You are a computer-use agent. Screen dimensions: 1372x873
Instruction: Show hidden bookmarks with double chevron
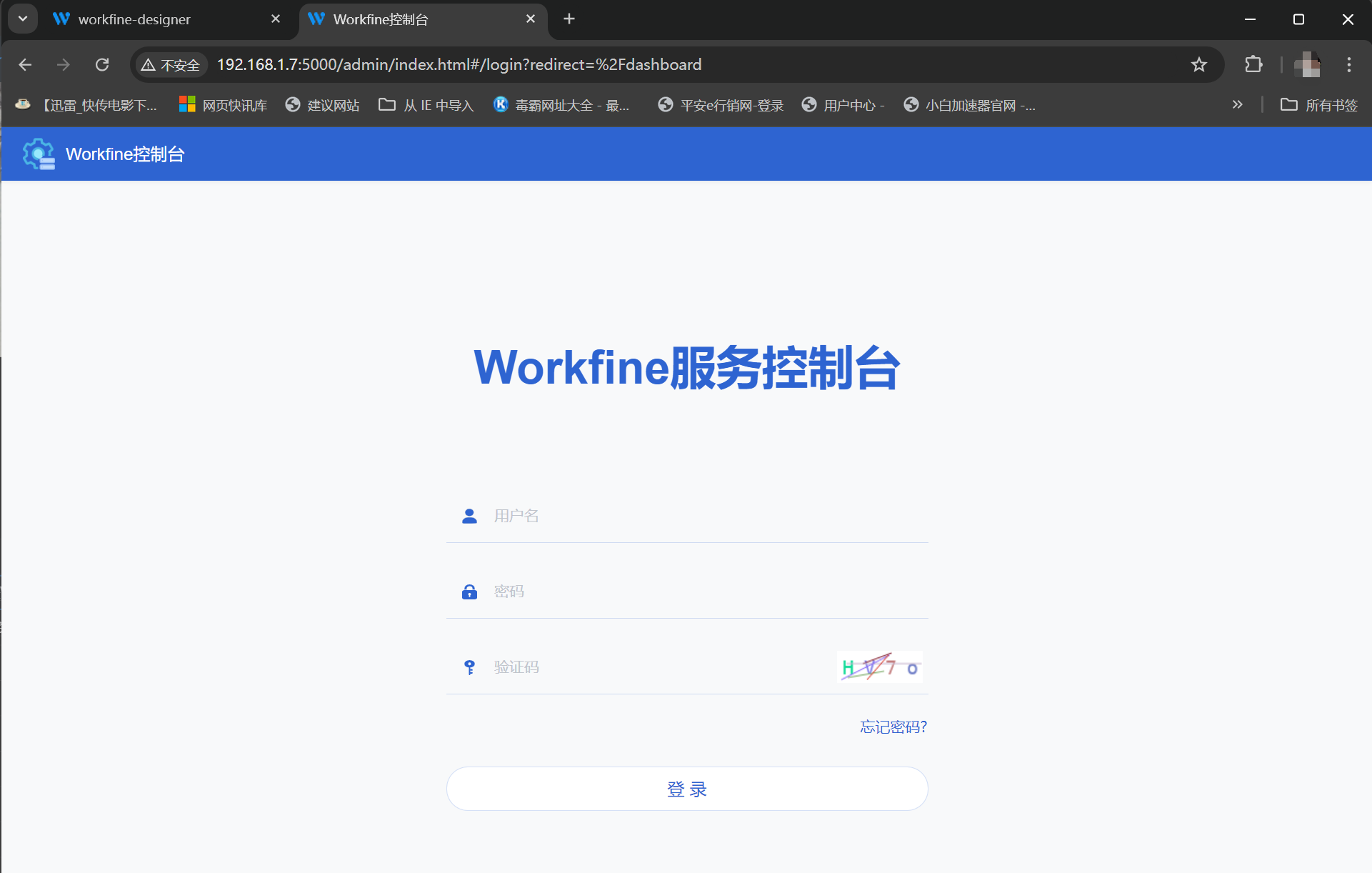1237,105
